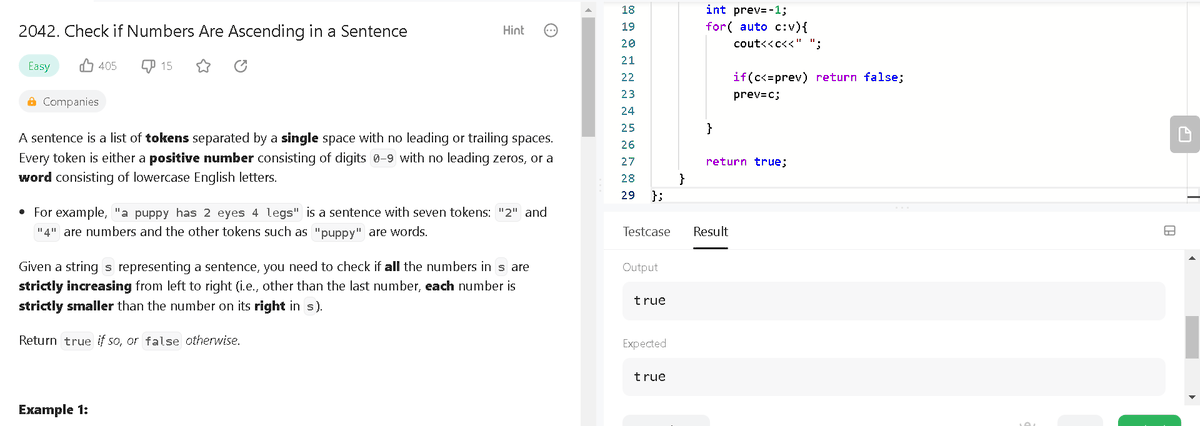Click the share icon beside the star
The image size is (1200, 426).
click(240, 66)
